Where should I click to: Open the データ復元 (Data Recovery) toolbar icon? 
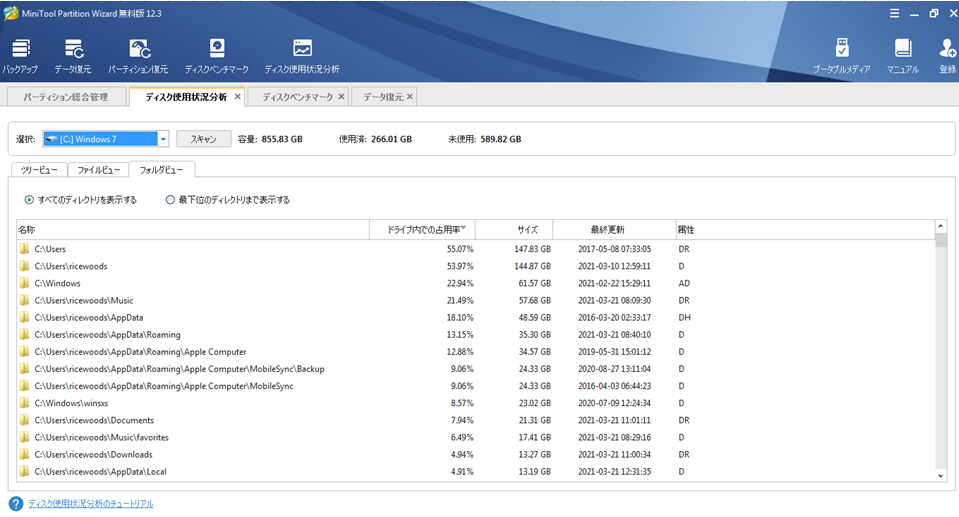point(73,56)
